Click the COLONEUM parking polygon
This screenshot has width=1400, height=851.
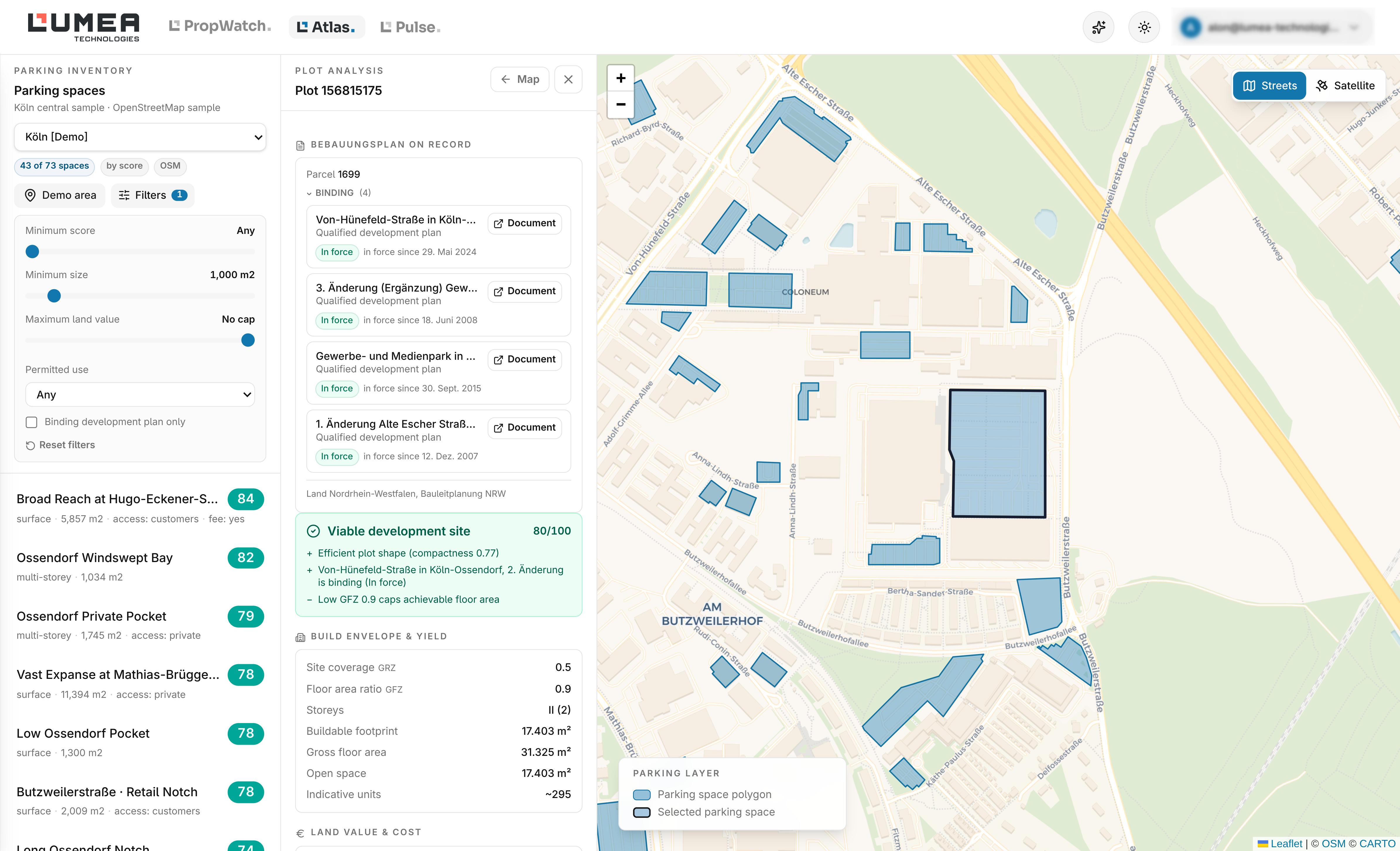(x=760, y=290)
